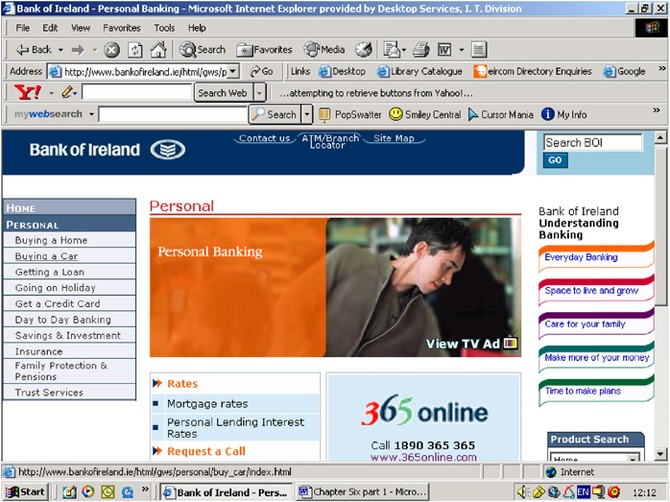This screenshot has height=502, width=670.
Task: Switch to Chapter Six part 1 taskbar window
Action: (x=363, y=492)
